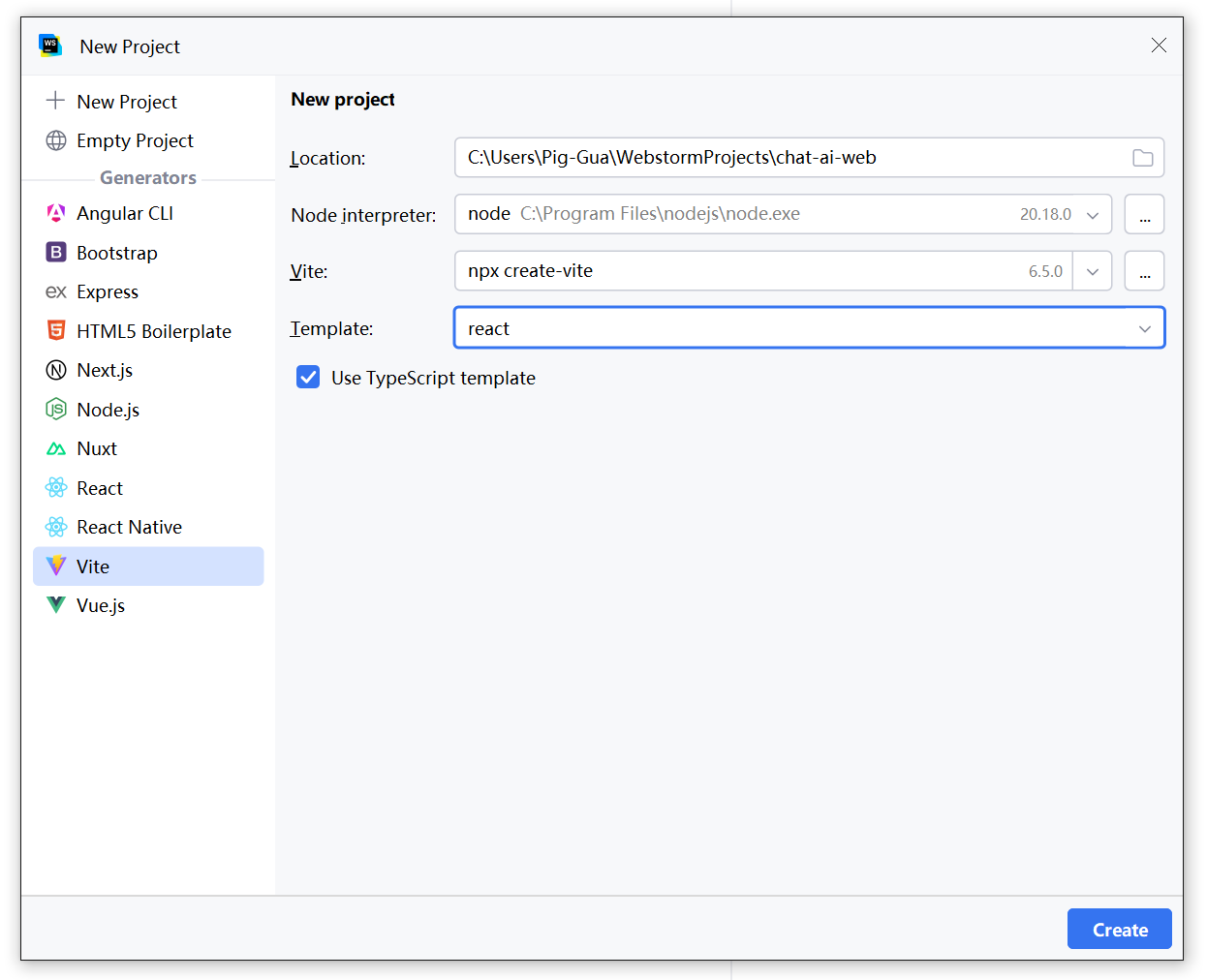Click the React Native generator icon
Viewport: 1207px width, 980px height.
[x=56, y=527]
